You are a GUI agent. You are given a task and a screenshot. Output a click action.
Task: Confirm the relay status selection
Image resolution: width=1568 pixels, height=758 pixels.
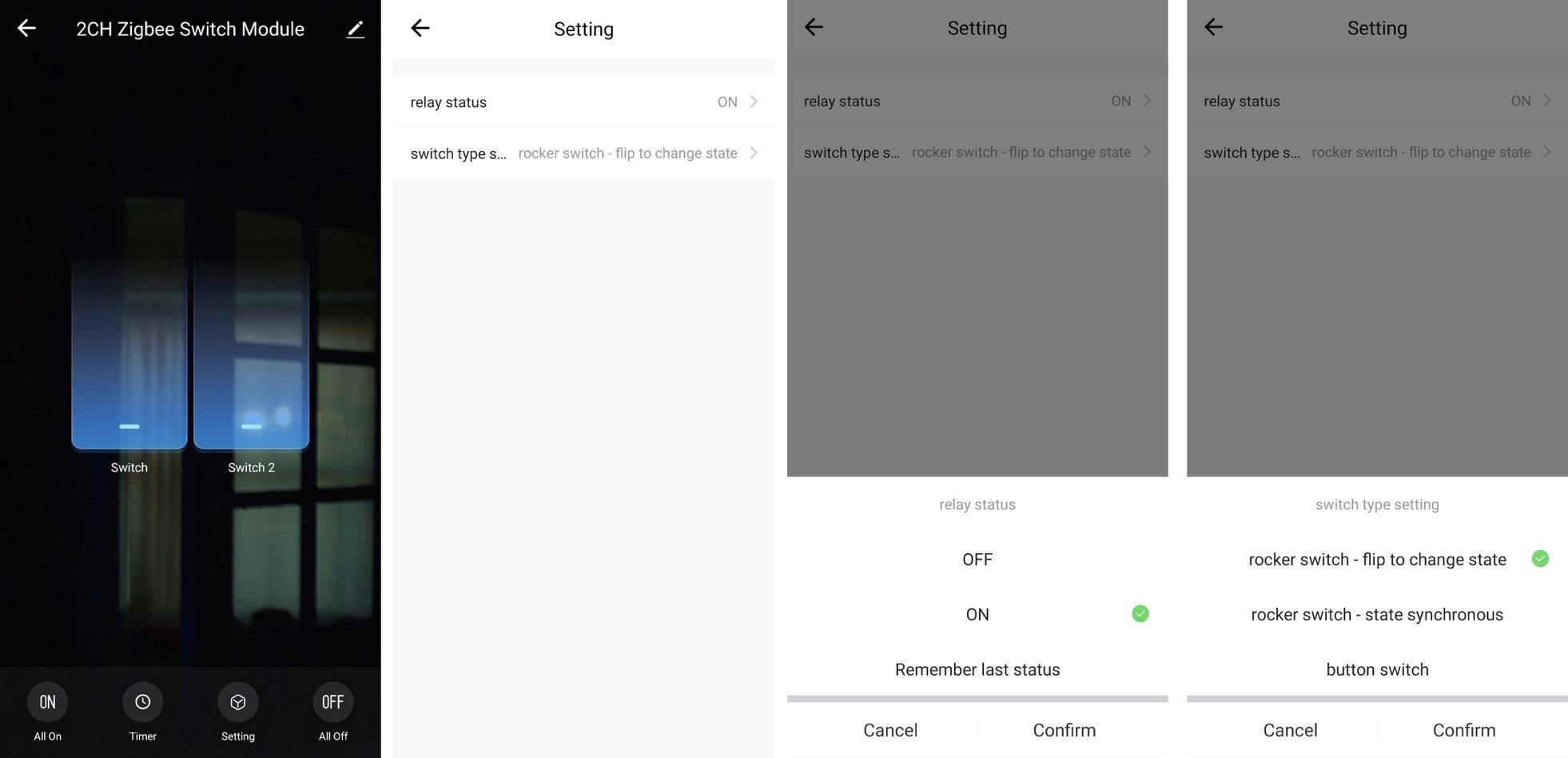click(x=1065, y=730)
